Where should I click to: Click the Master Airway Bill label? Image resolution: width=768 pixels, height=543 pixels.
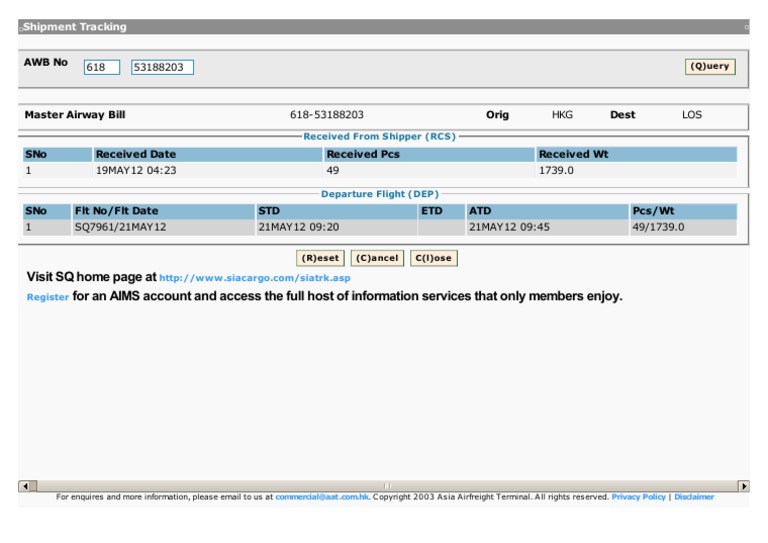(x=75, y=115)
